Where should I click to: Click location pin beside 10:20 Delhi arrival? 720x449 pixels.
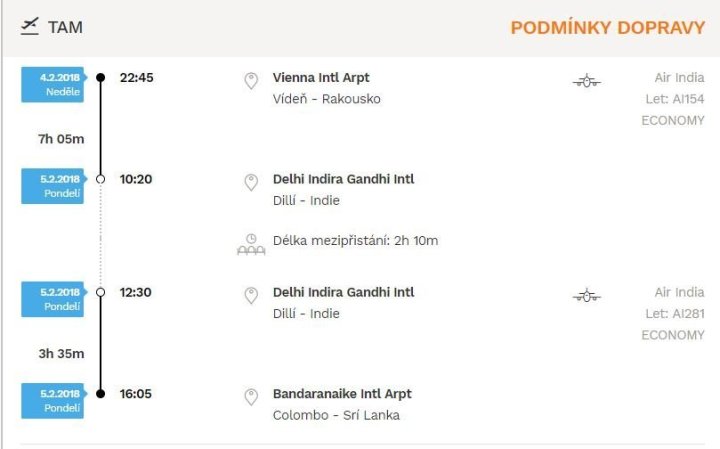(251, 182)
